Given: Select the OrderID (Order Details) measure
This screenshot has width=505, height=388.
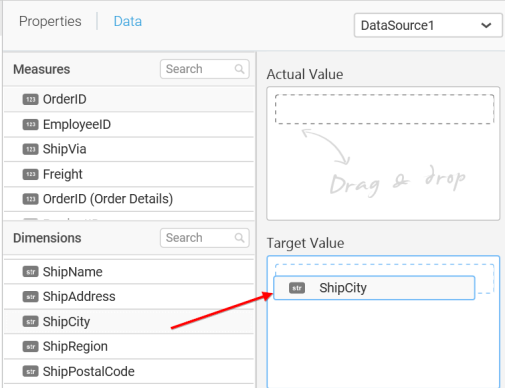Looking at the screenshot, I should (129, 199).
